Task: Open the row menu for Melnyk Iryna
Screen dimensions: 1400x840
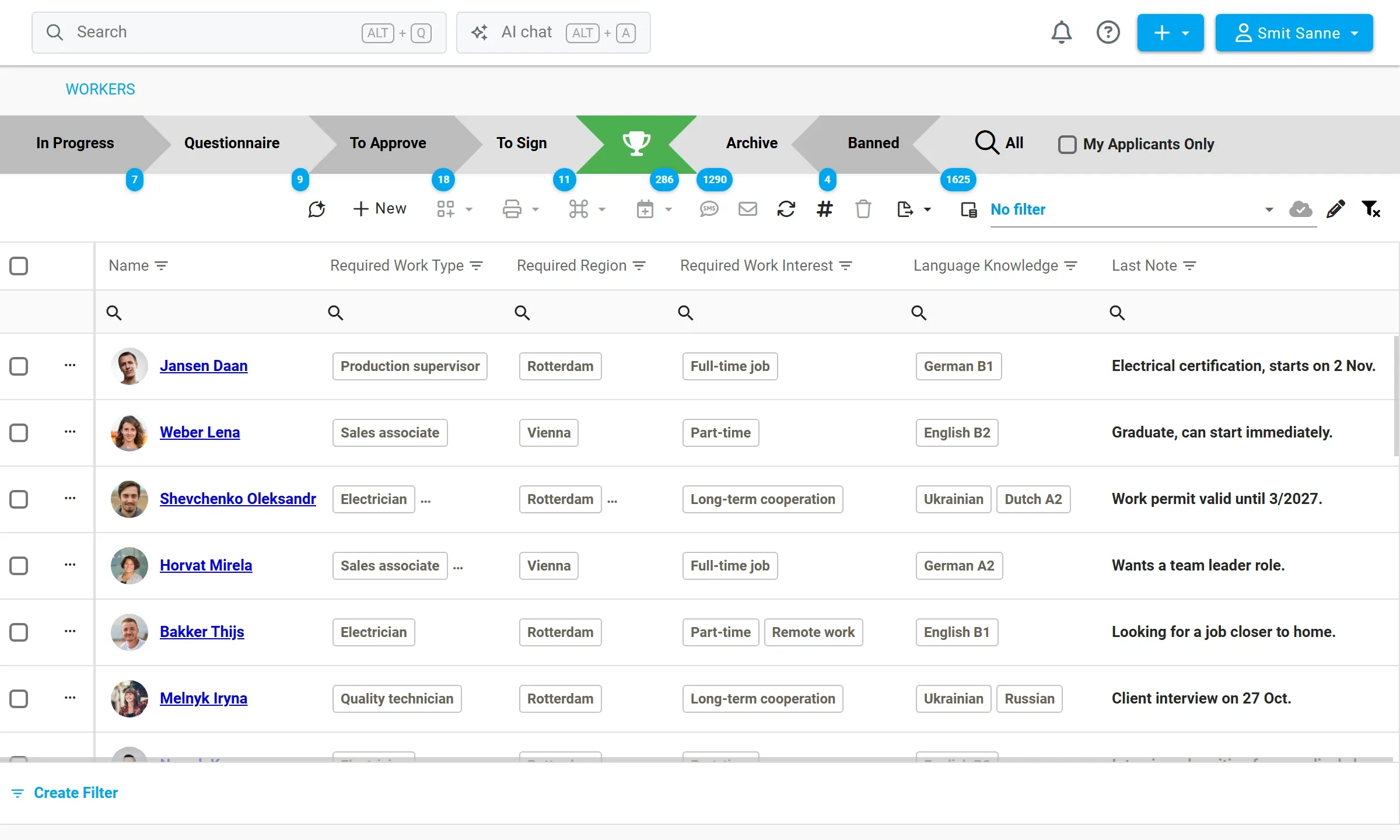Action: [x=70, y=698]
